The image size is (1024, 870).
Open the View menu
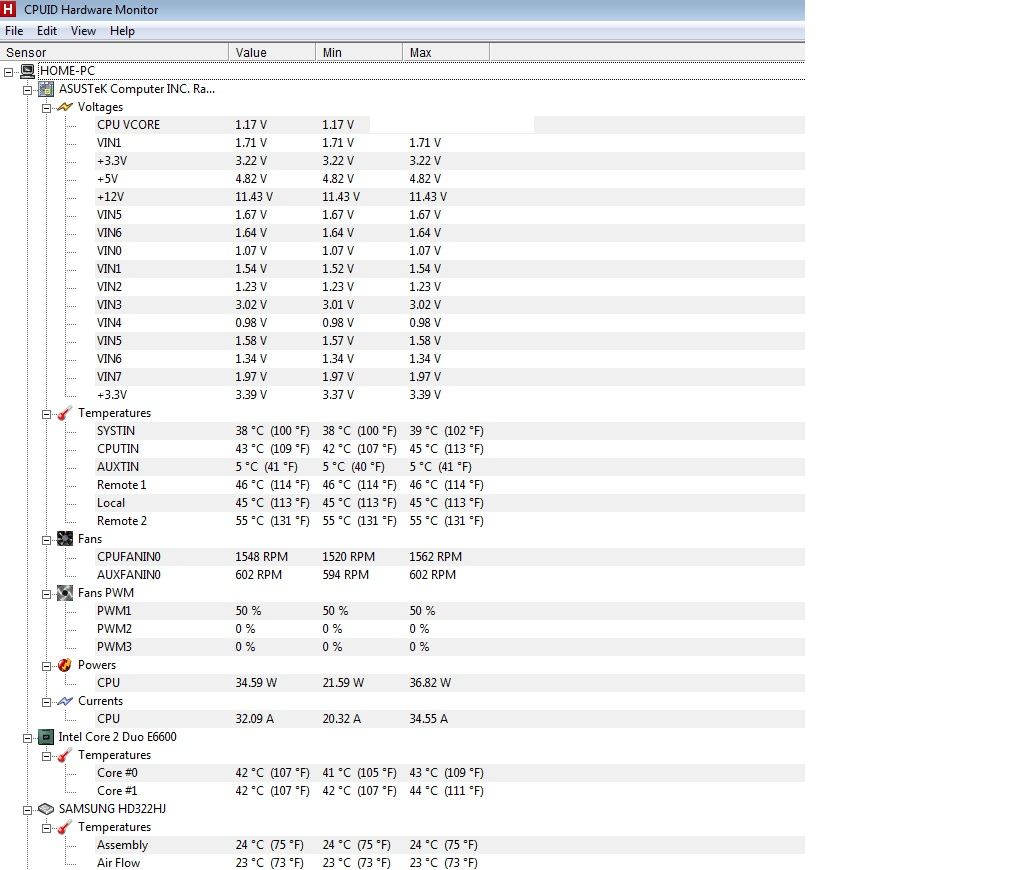coord(83,31)
